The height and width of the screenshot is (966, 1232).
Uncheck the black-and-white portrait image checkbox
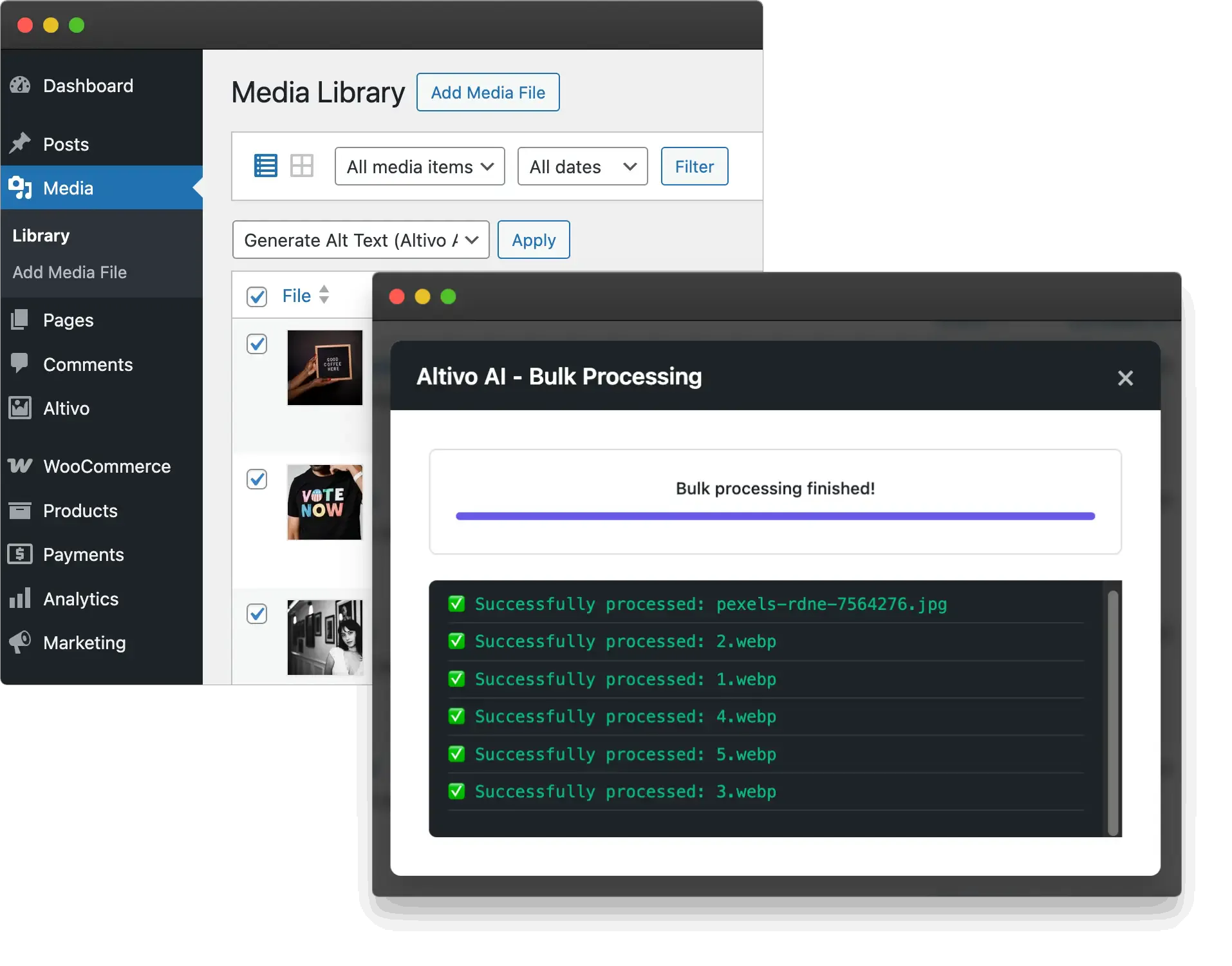coord(257,614)
